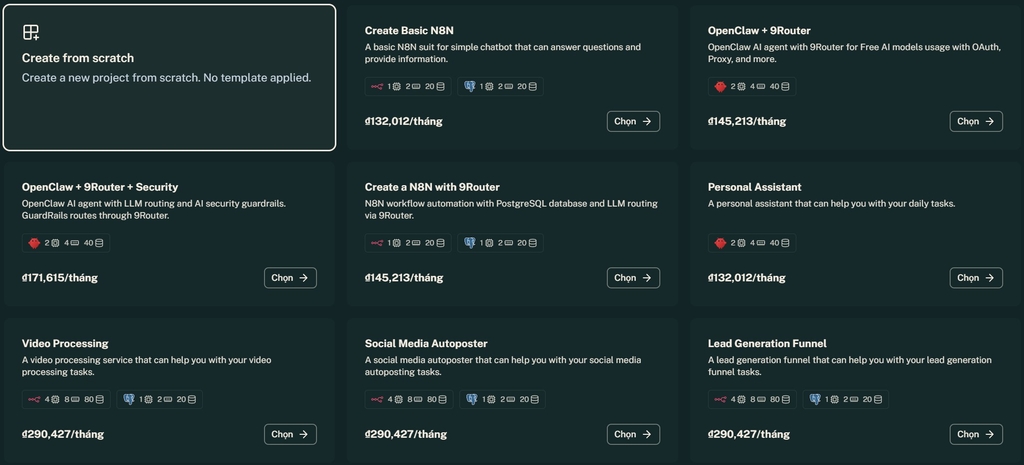Click Chọn on the Lead Generation Funnel card
This screenshot has width=1024, height=465.
976,434
